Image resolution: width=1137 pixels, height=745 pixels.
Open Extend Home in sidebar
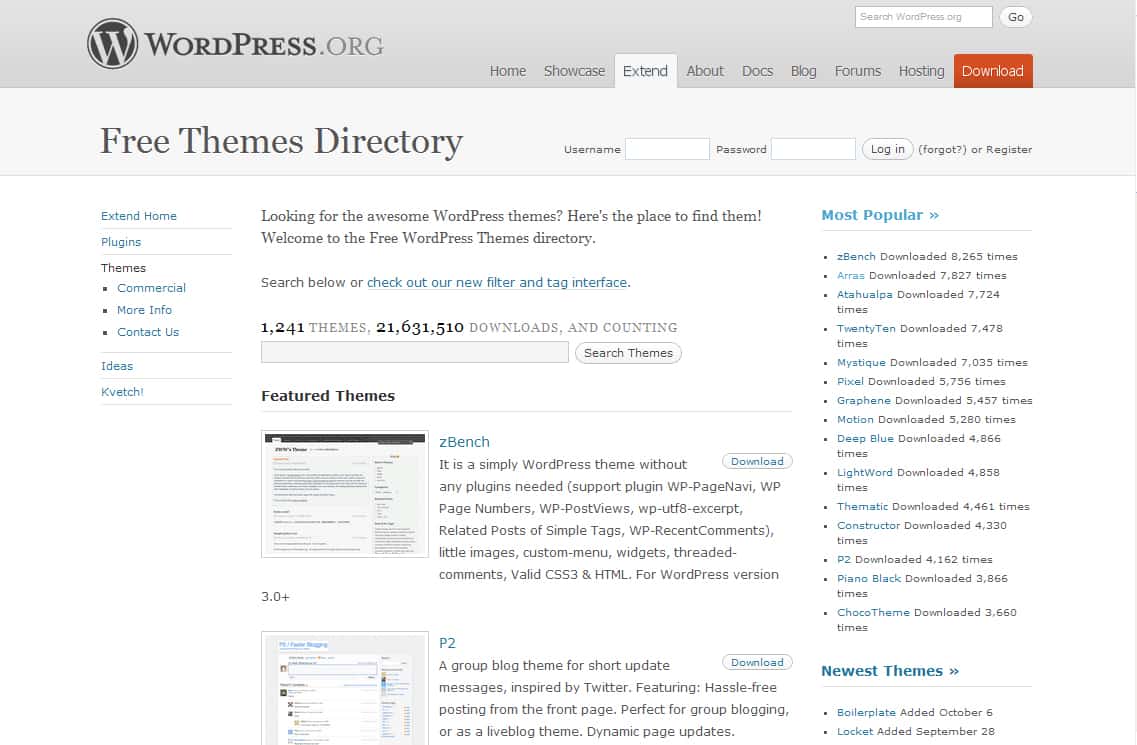click(138, 216)
